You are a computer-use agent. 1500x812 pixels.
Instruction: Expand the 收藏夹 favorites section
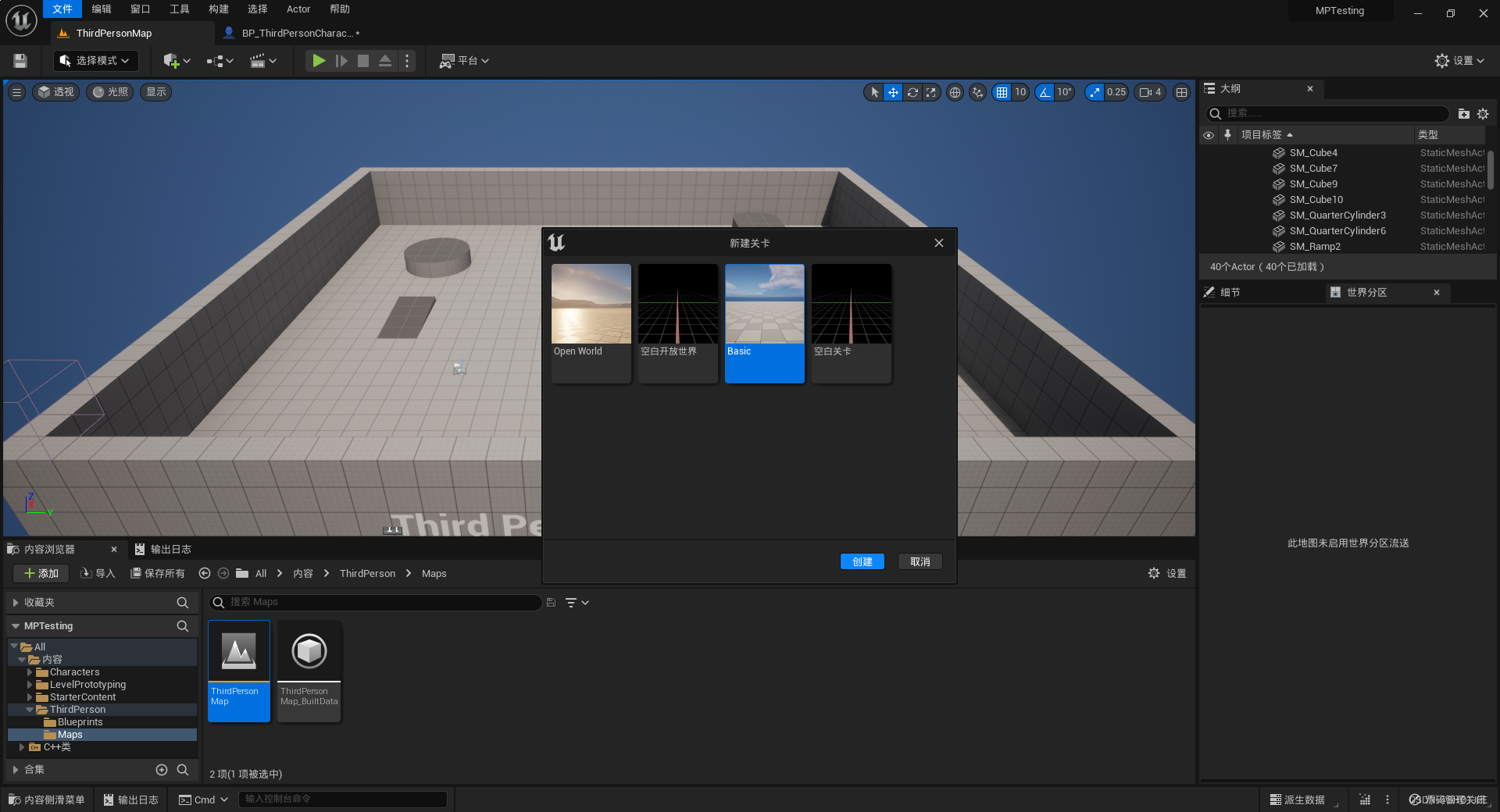point(16,603)
